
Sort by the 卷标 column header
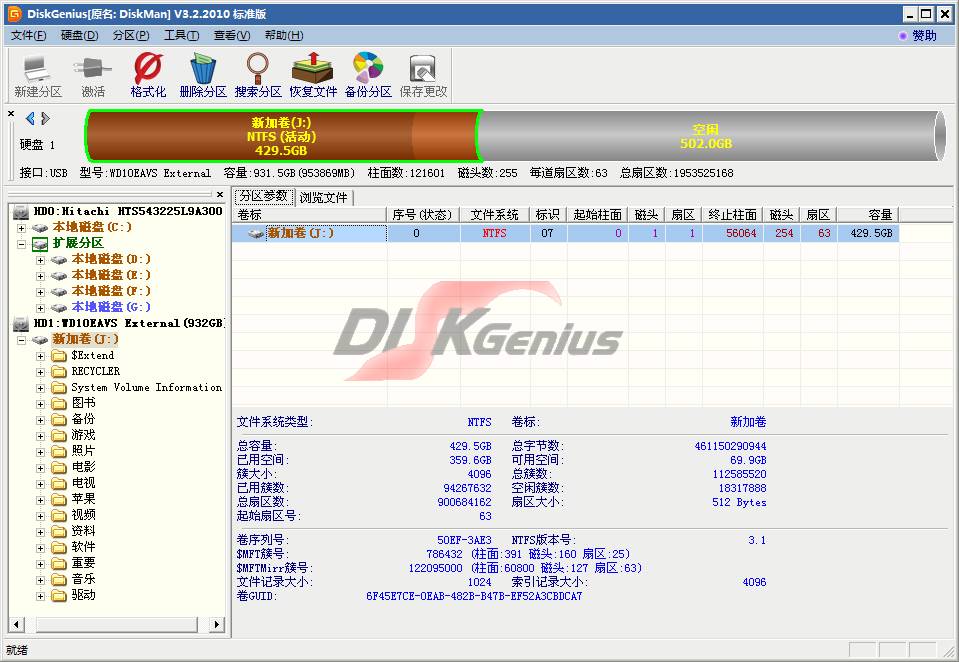tap(309, 215)
